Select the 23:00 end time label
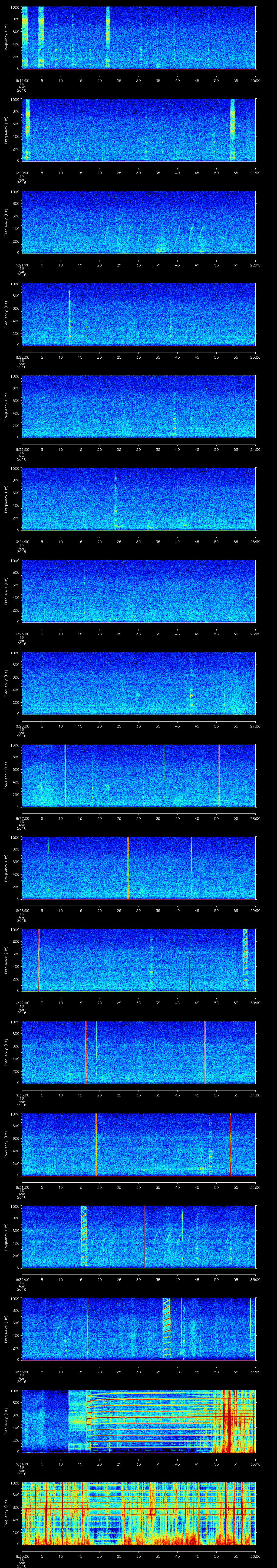Screen dimensions: 277x1568 255,357
